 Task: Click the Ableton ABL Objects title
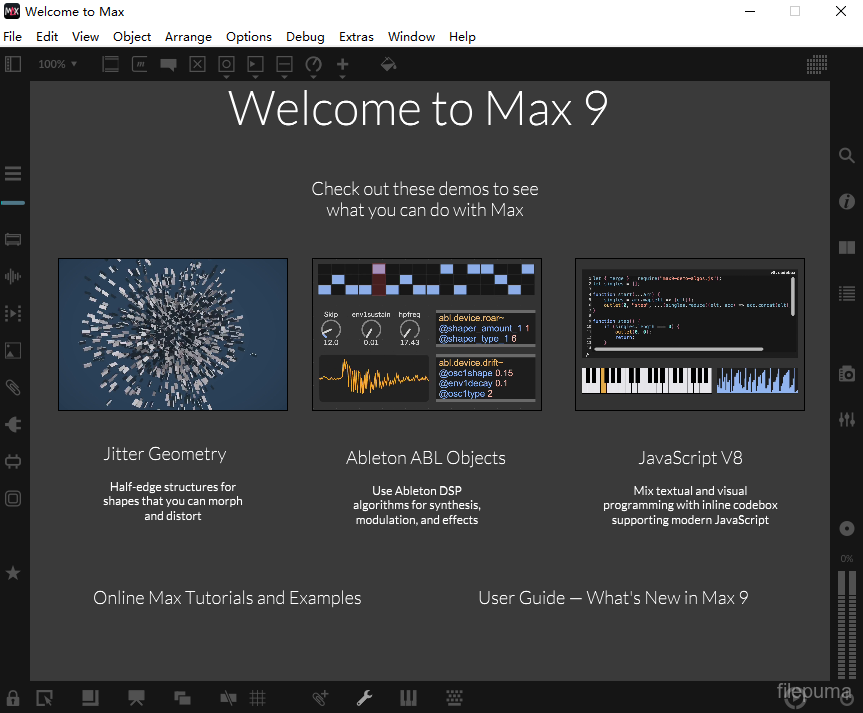pyautogui.click(x=425, y=458)
